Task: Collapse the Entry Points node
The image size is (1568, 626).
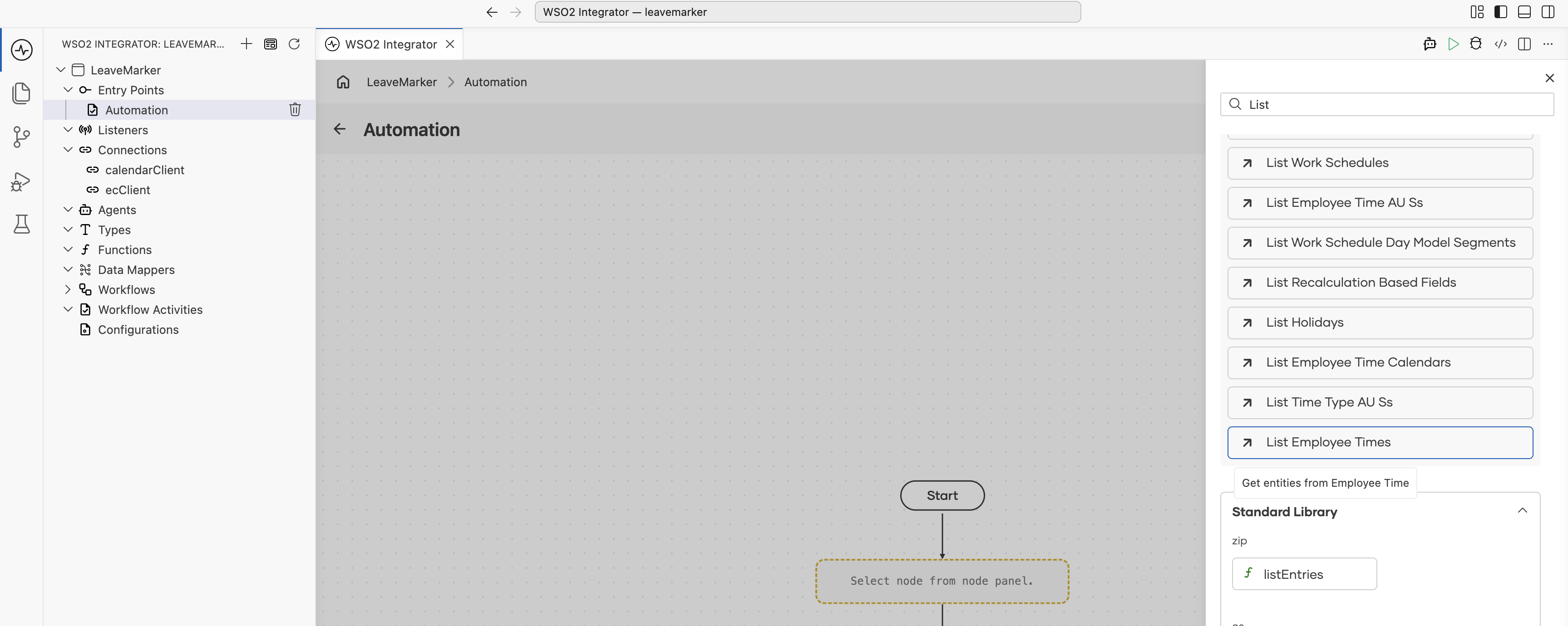Action: (68, 90)
